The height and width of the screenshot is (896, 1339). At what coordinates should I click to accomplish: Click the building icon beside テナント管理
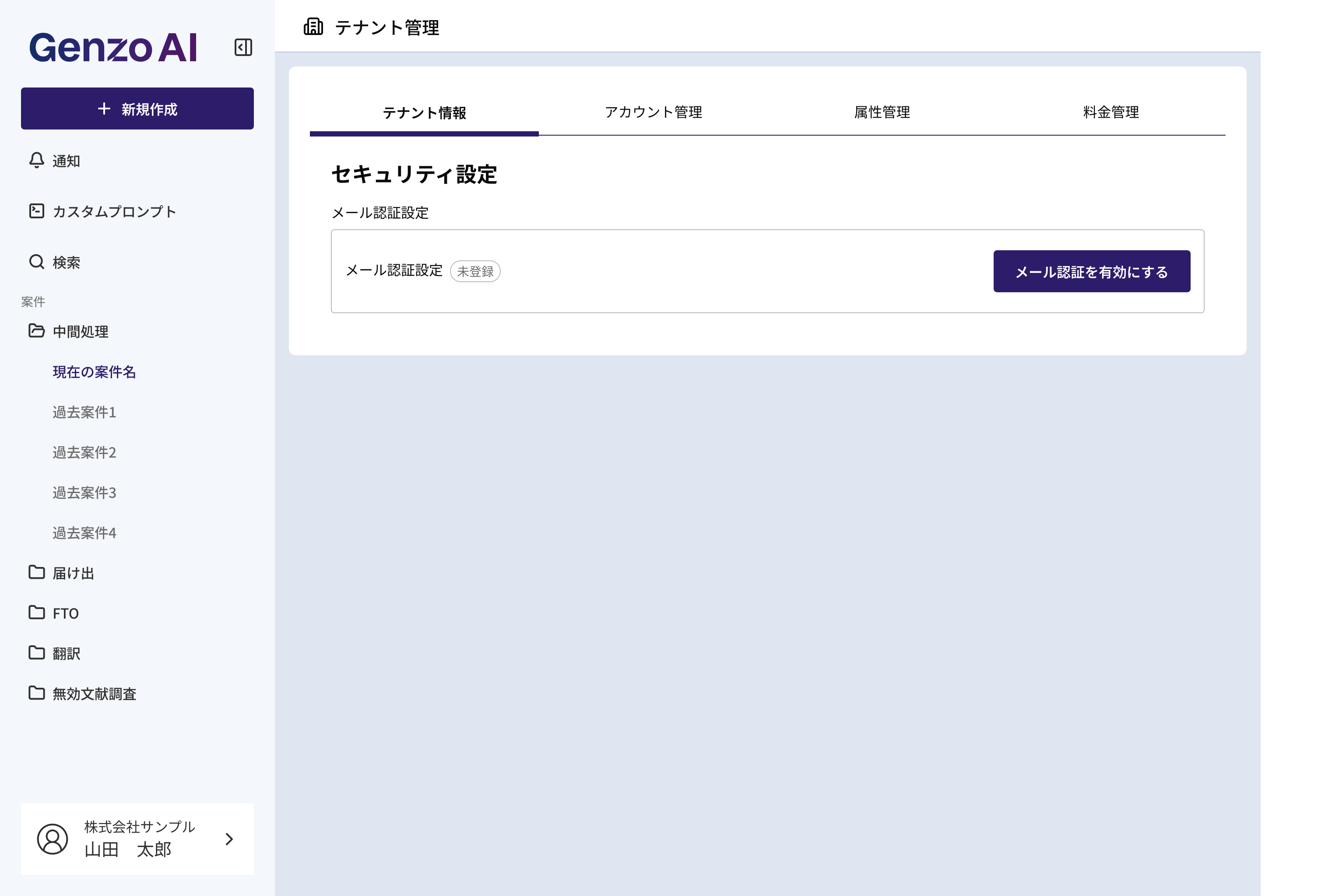coord(313,27)
